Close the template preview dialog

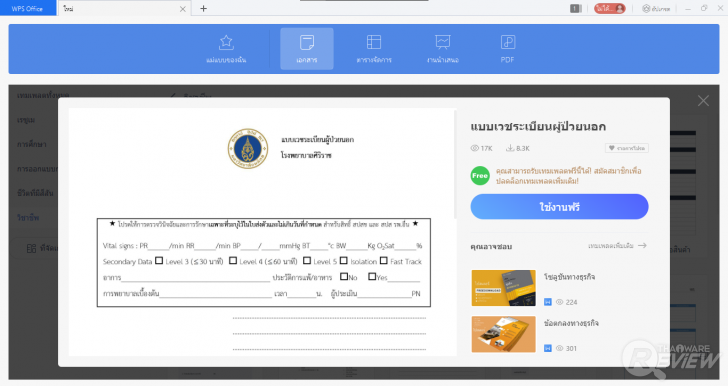click(703, 101)
